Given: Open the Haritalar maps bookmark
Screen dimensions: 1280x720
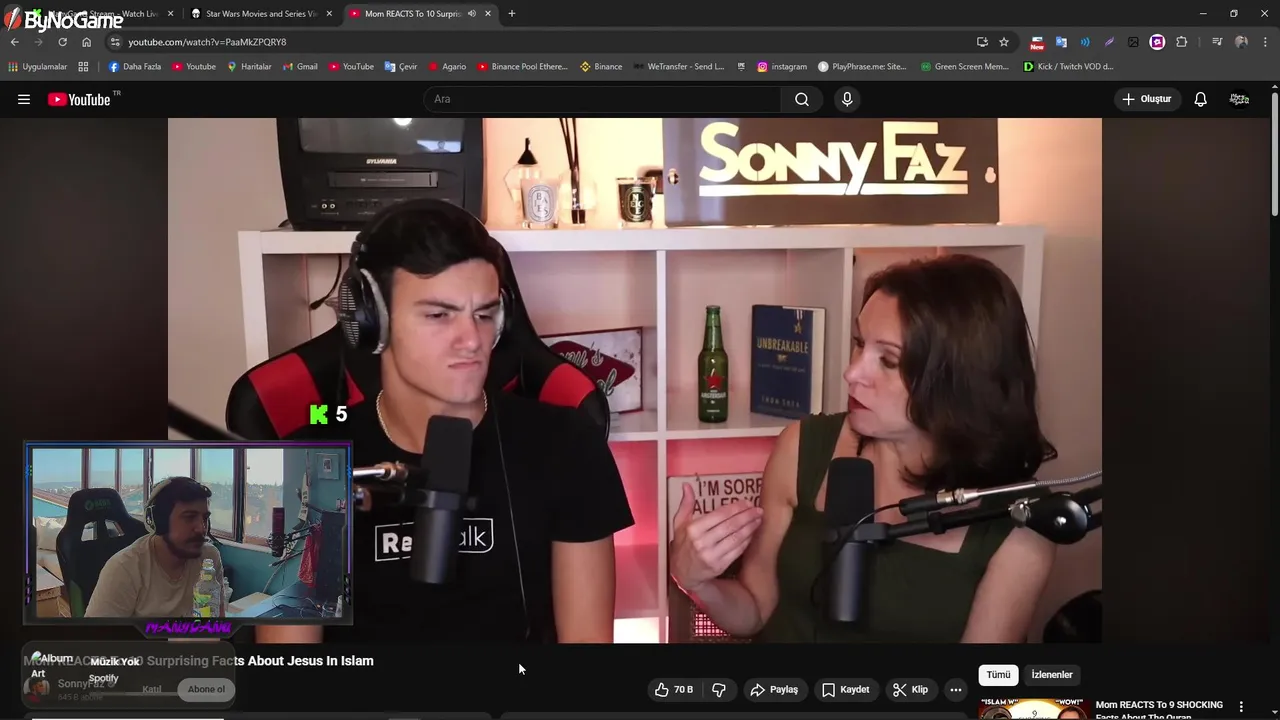Looking at the screenshot, I should [x=249, y=67].
